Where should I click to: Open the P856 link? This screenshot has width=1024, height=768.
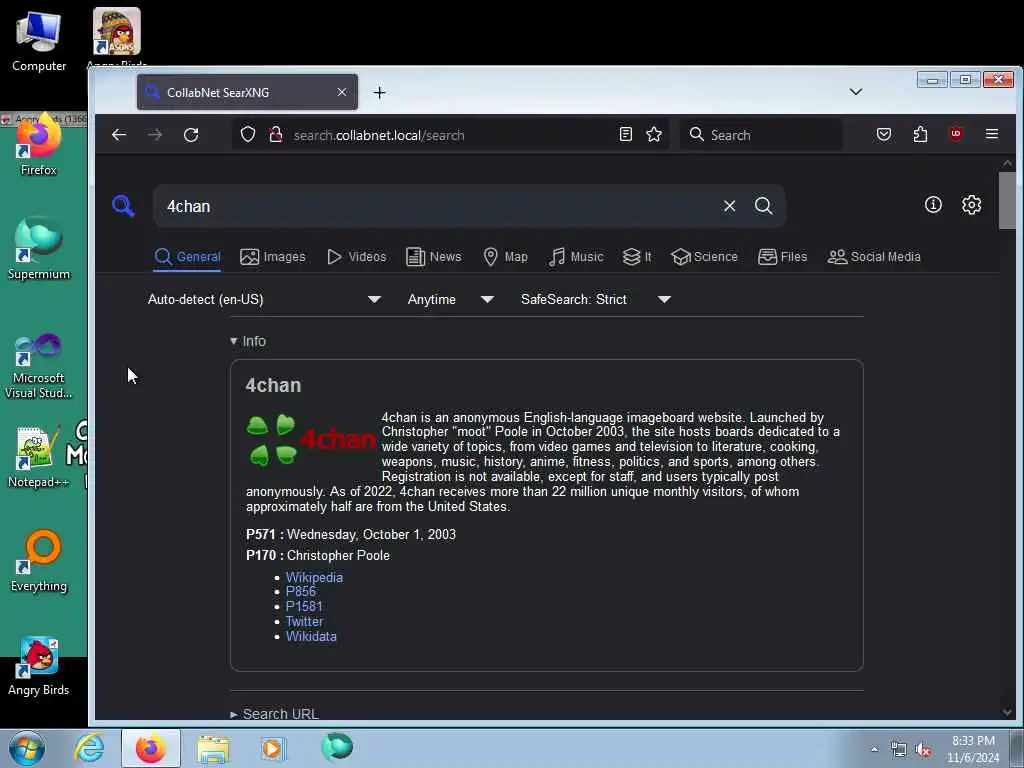tap(300, 592)
